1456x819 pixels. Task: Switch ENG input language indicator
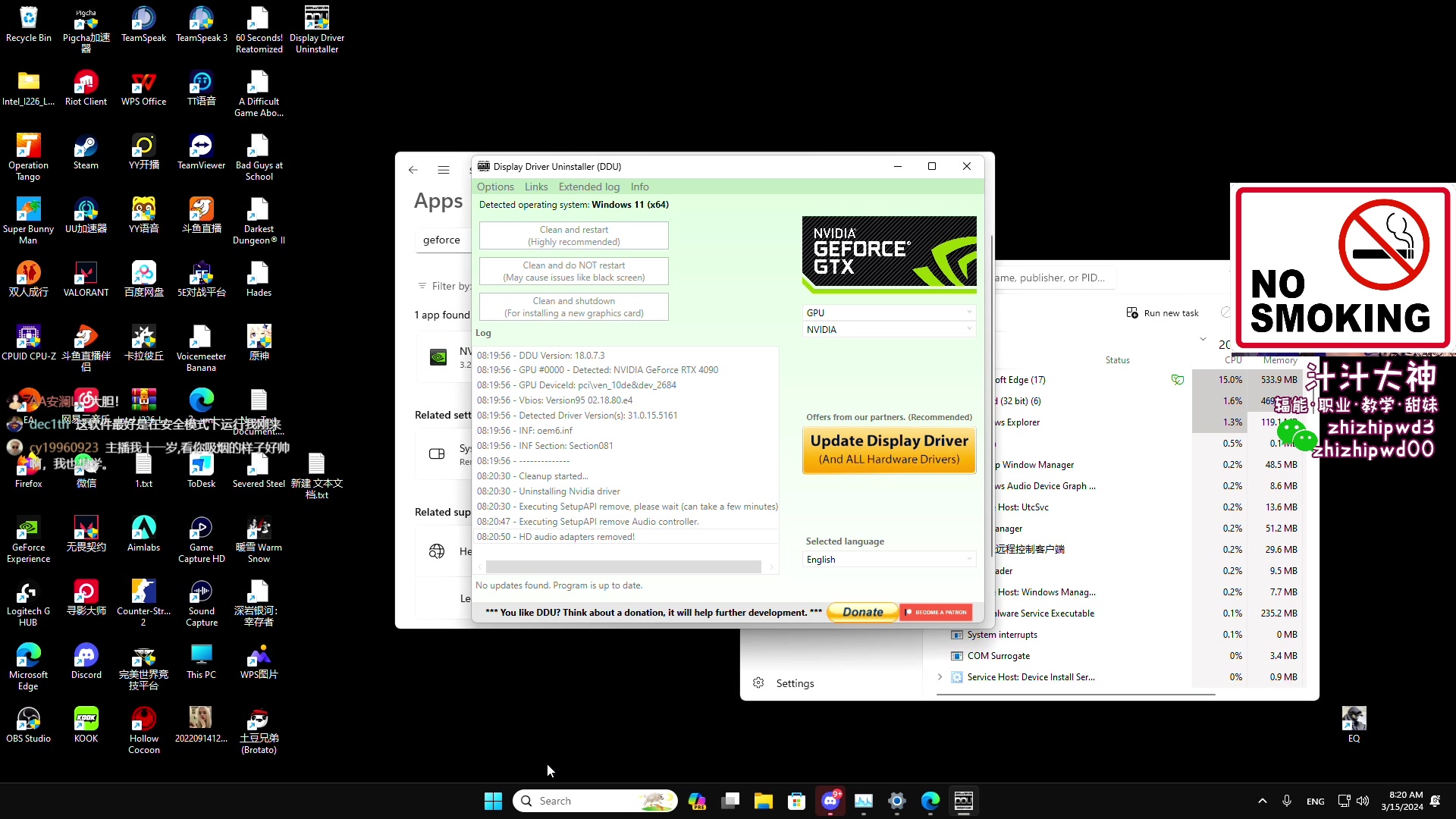click(x=1316, y=802)
